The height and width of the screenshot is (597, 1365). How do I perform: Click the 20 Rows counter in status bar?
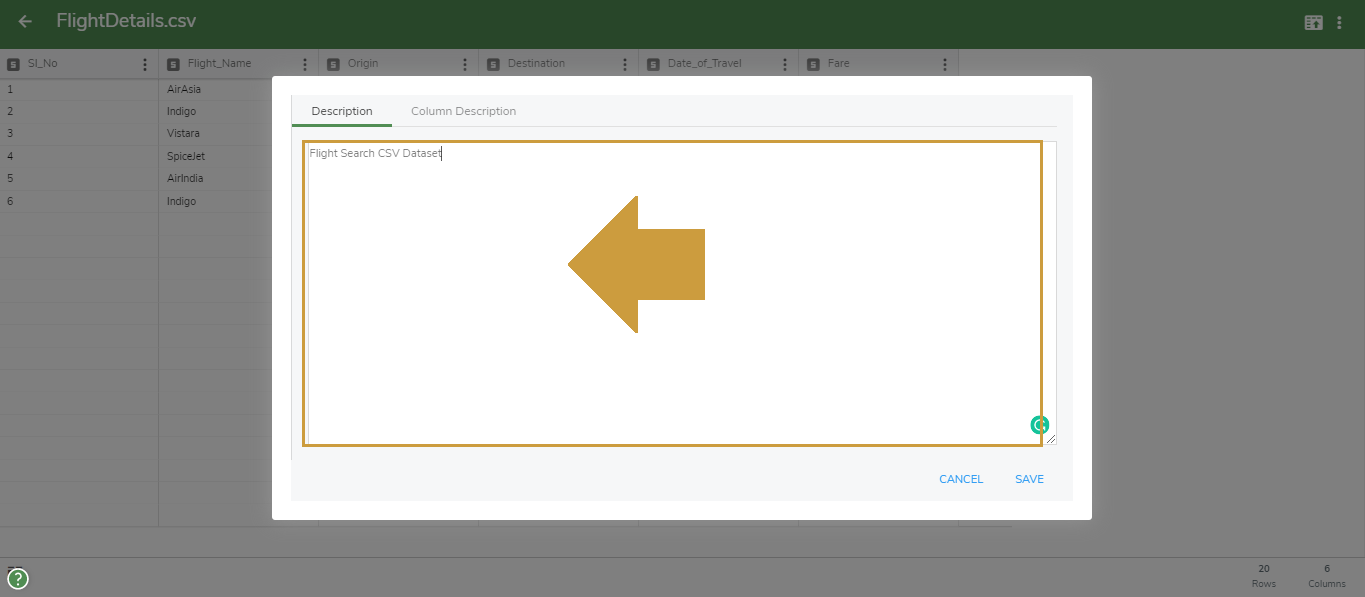pos(1263,573)
